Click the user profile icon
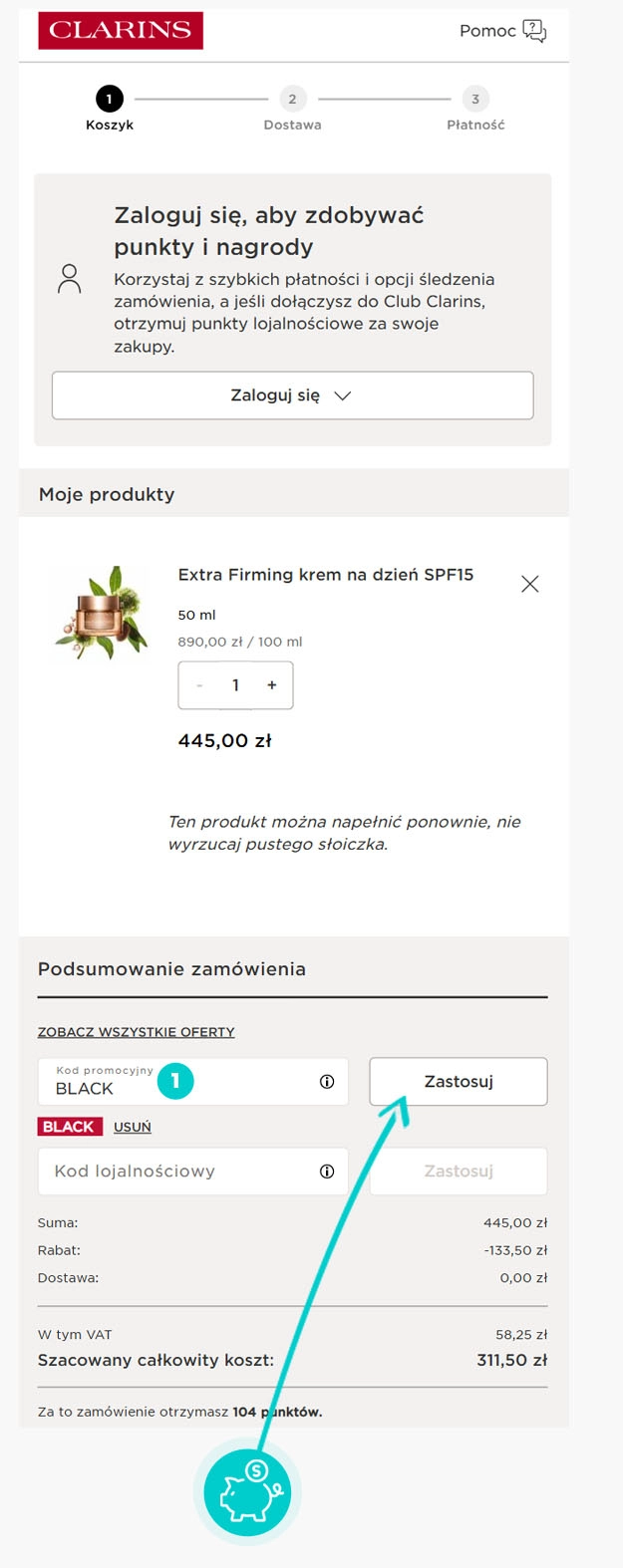The width and height of the screenshot is (623, 1568). pyautogui.click(x=69, y=279)
